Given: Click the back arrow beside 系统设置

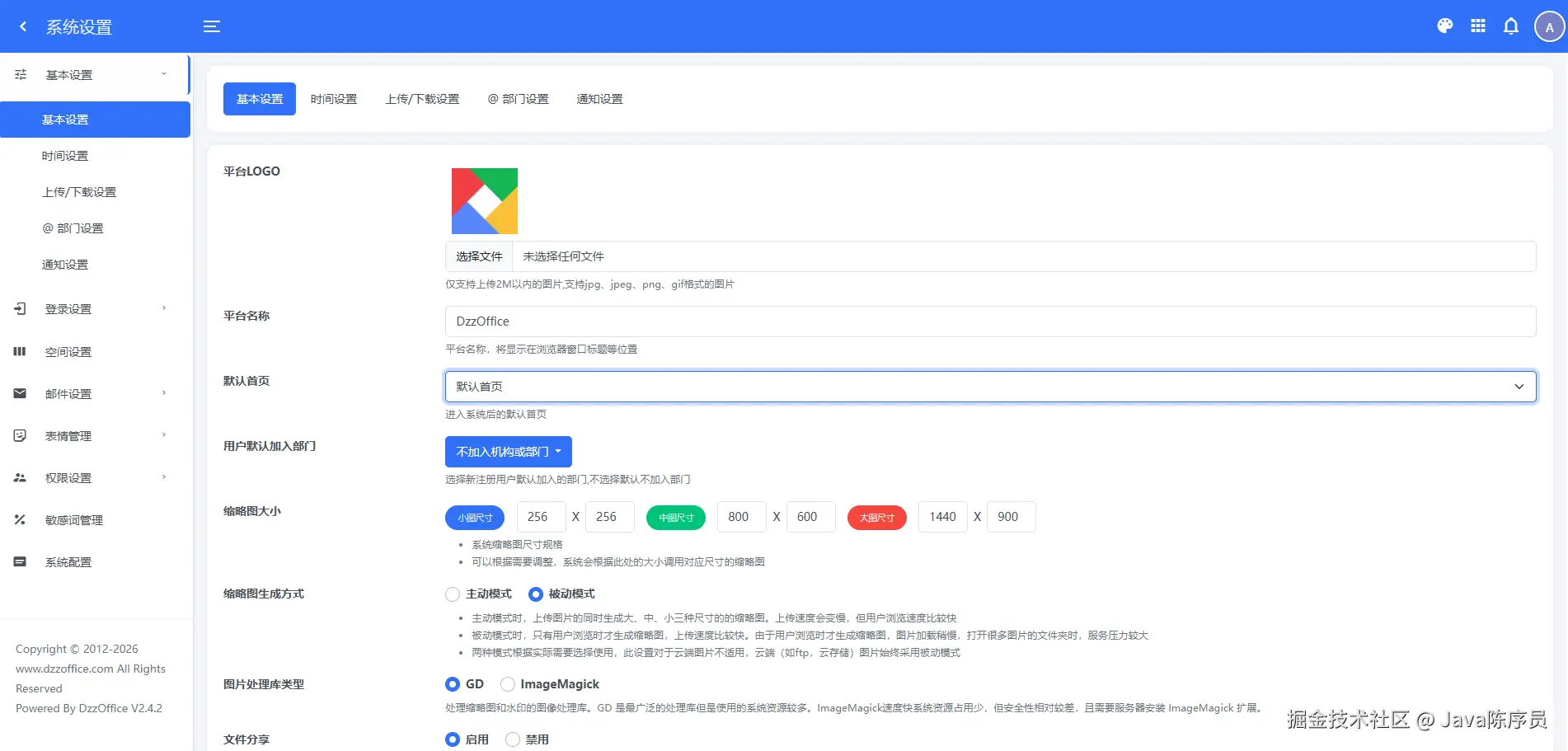Looking at the screenshot, I should (x=23, y=26).
